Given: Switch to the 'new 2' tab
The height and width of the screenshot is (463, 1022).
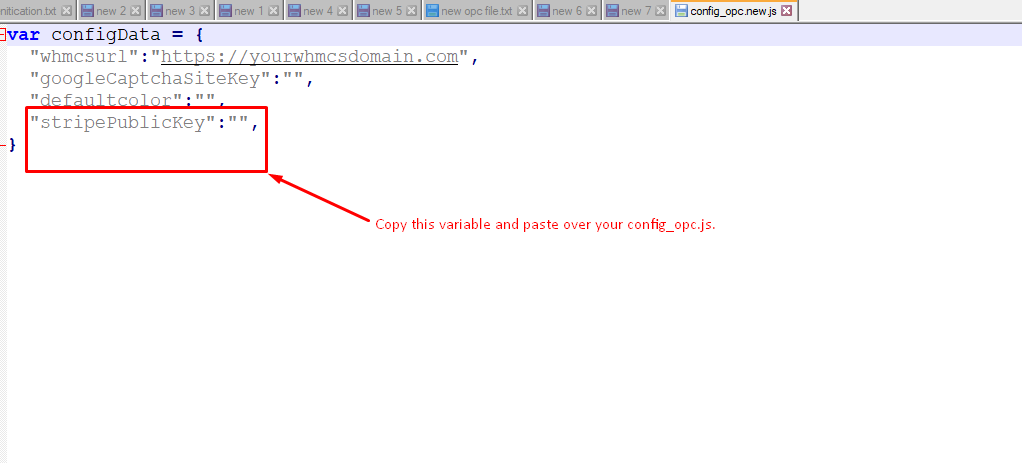Looking at the screenshot, I should coord(111,11).
